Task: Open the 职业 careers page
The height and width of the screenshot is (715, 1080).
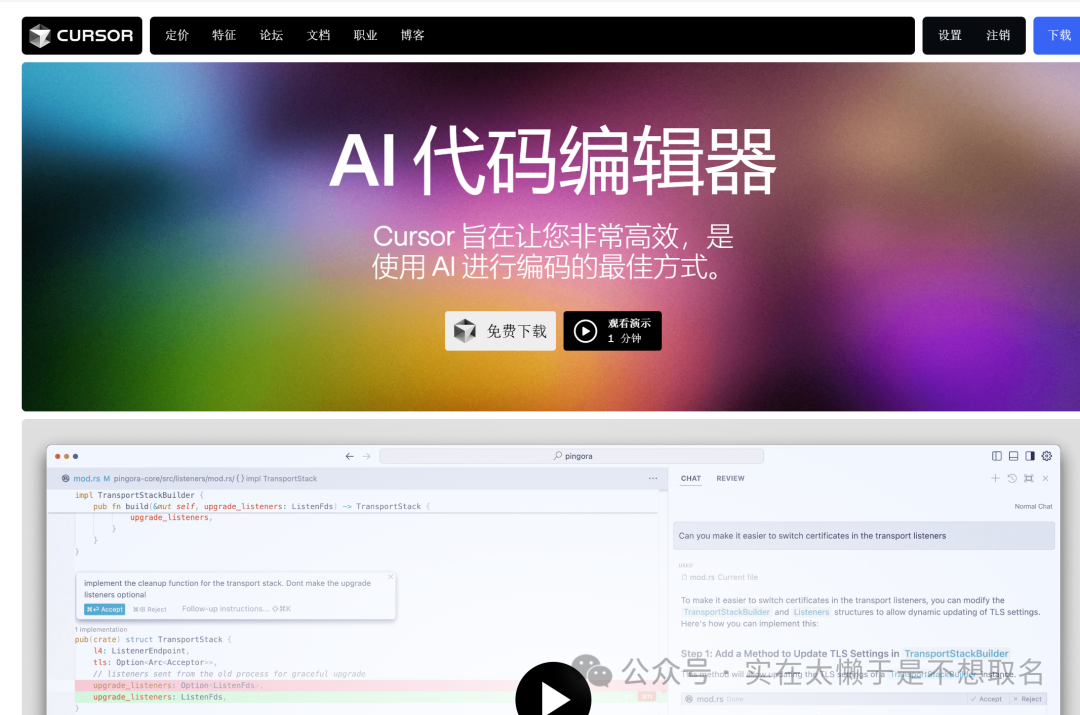Action: coord(365,35)
